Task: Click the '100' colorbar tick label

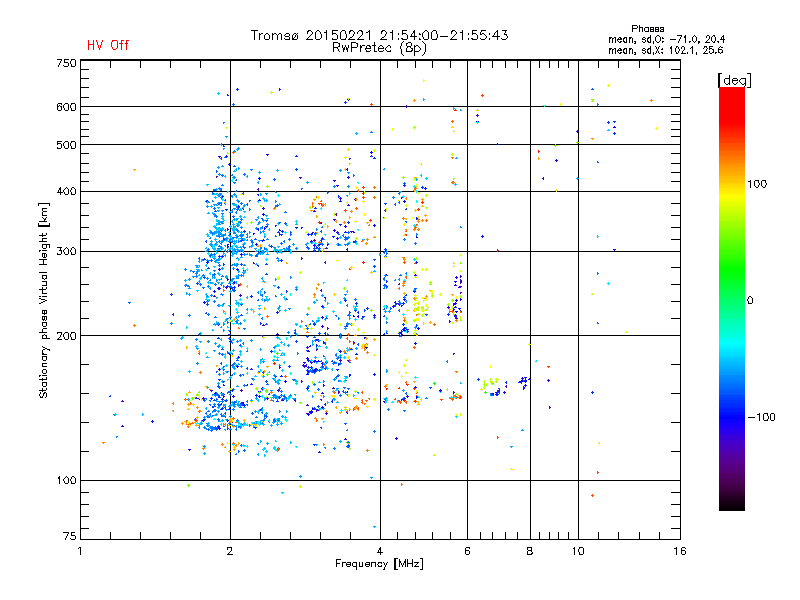Action: tap(757, 184)
